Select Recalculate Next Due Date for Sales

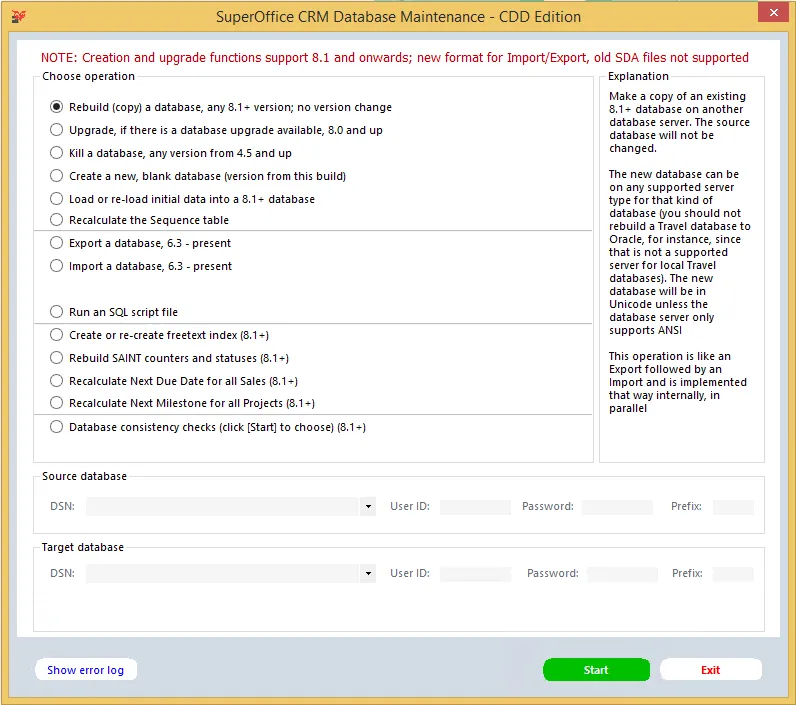(x=57, y=381)
